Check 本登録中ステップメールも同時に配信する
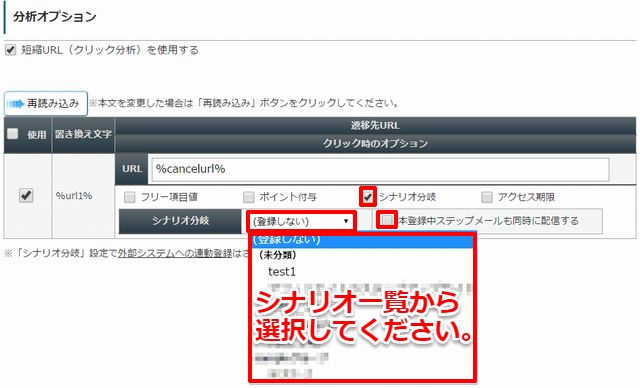This screenshot has width=640, height=388. point(387,220)
